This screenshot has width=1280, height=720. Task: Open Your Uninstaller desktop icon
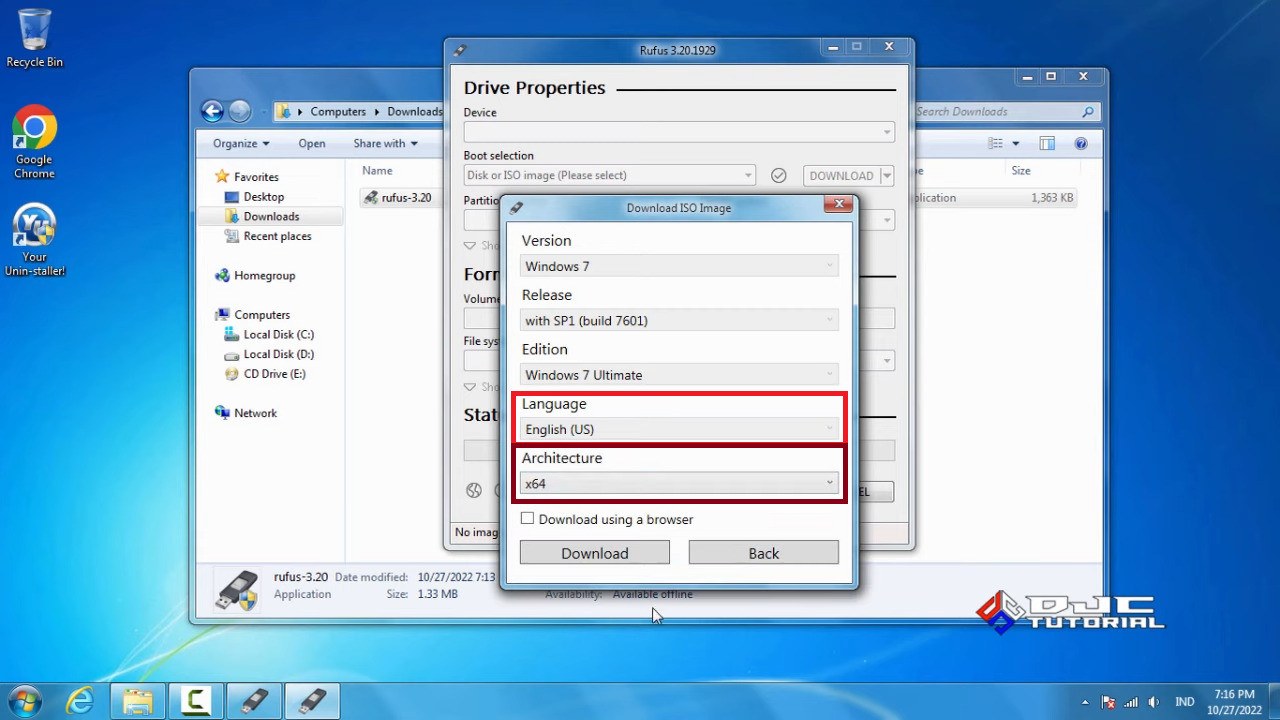click(x=34, y=240)
